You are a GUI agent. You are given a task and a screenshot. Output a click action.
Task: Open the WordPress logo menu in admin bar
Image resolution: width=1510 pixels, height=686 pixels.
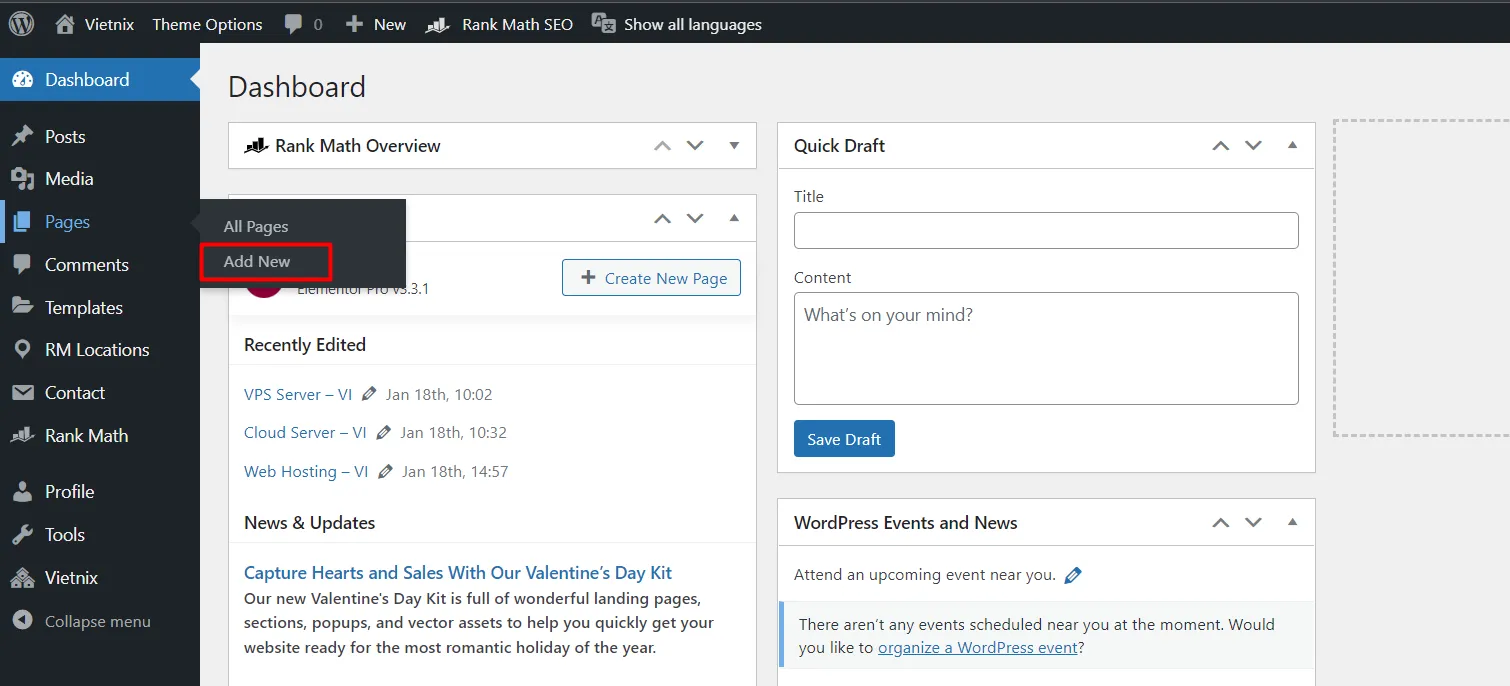click(x=21, y=23)
